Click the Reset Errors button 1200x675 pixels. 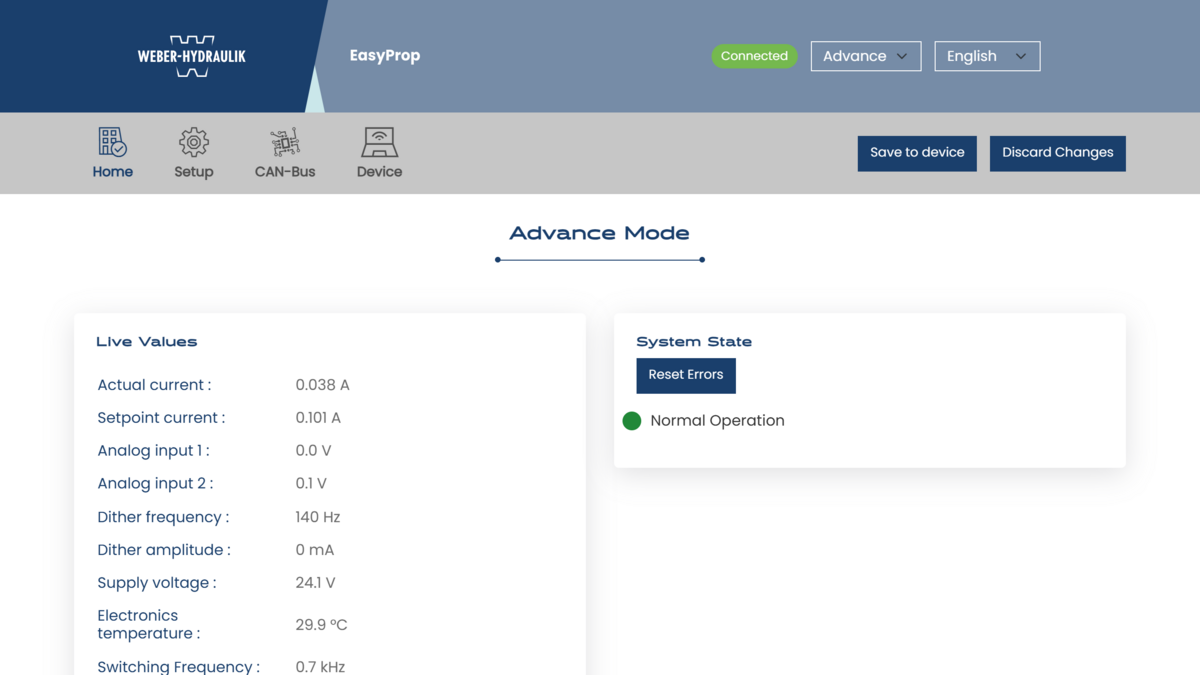click(686, 375)
